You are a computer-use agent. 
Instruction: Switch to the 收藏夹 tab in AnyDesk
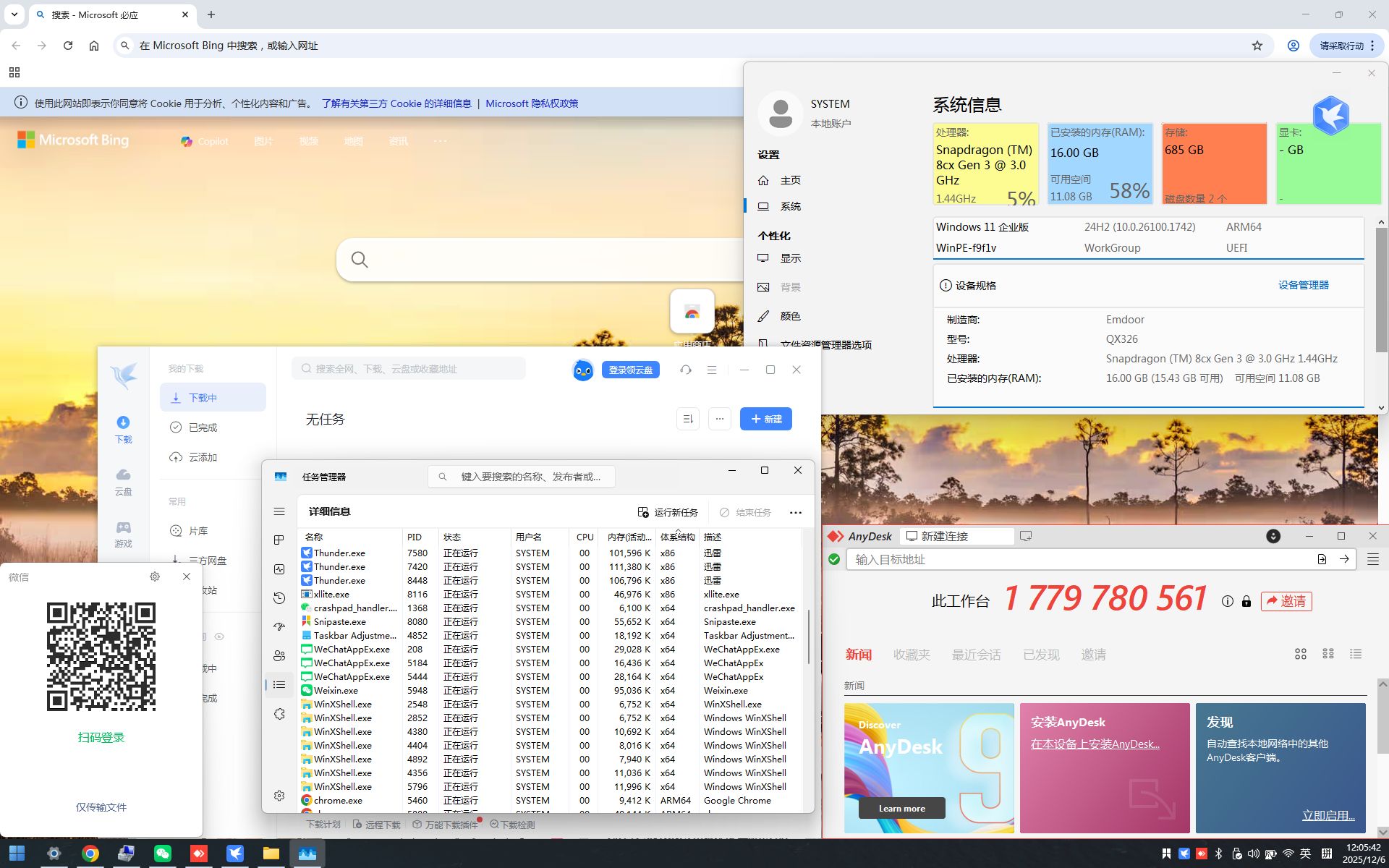tap(911, 655)
